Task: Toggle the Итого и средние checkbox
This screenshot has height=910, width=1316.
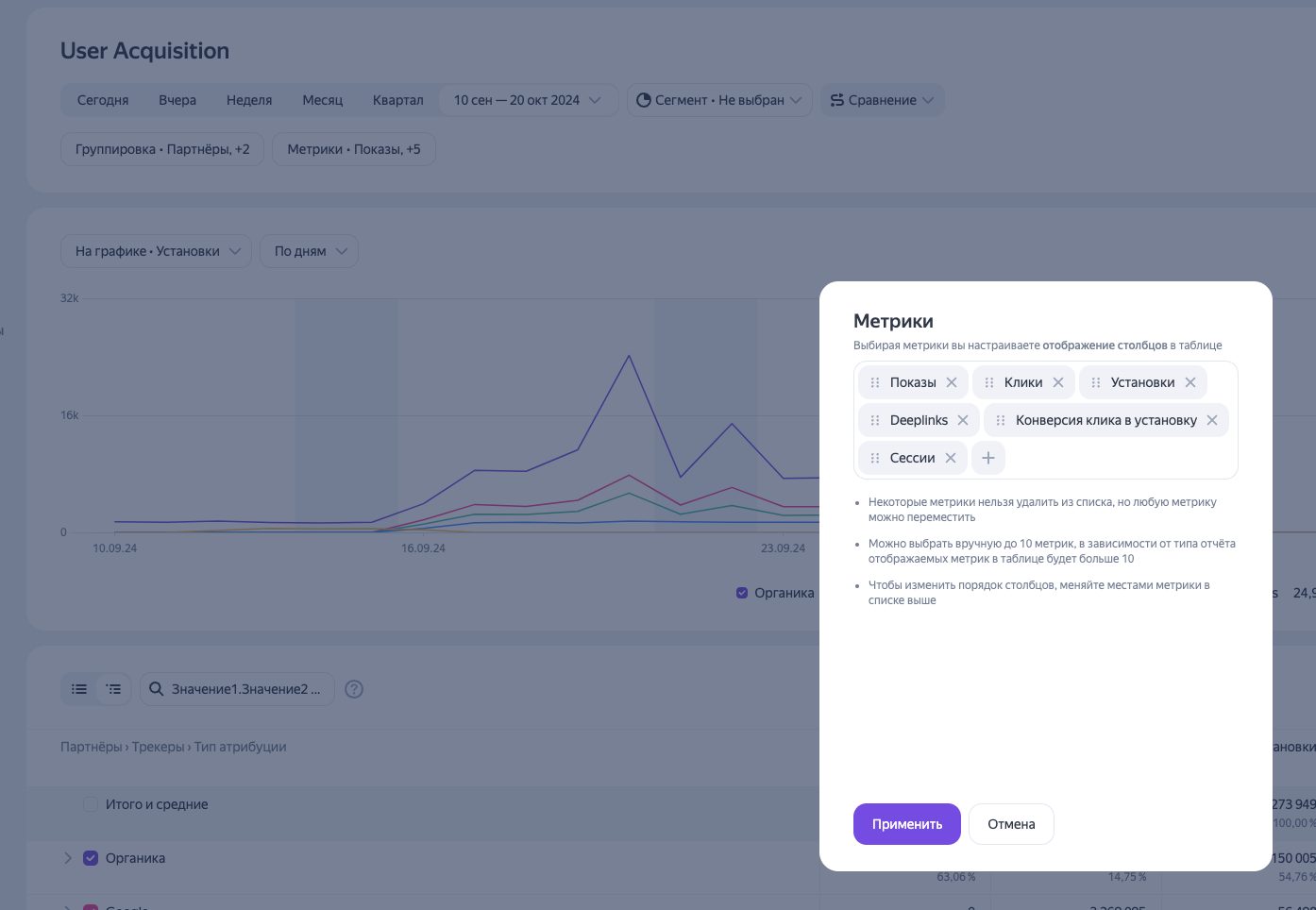Action: (x=91, y=804)
